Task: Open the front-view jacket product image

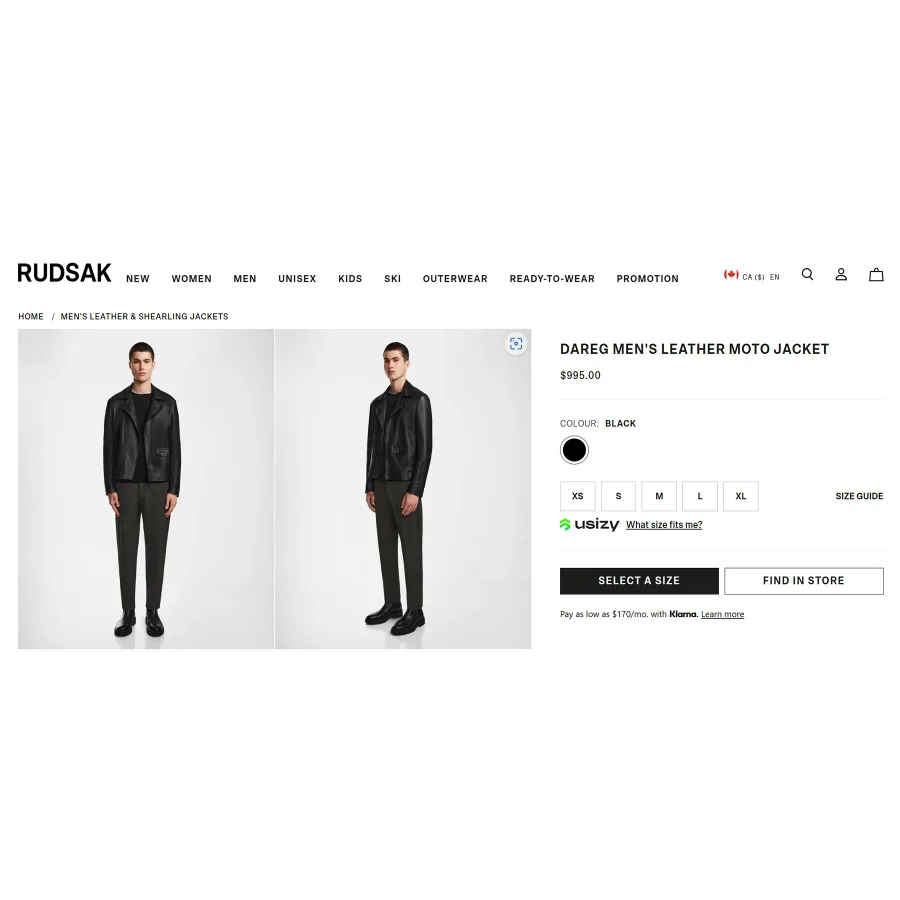Action: [146, 489]
